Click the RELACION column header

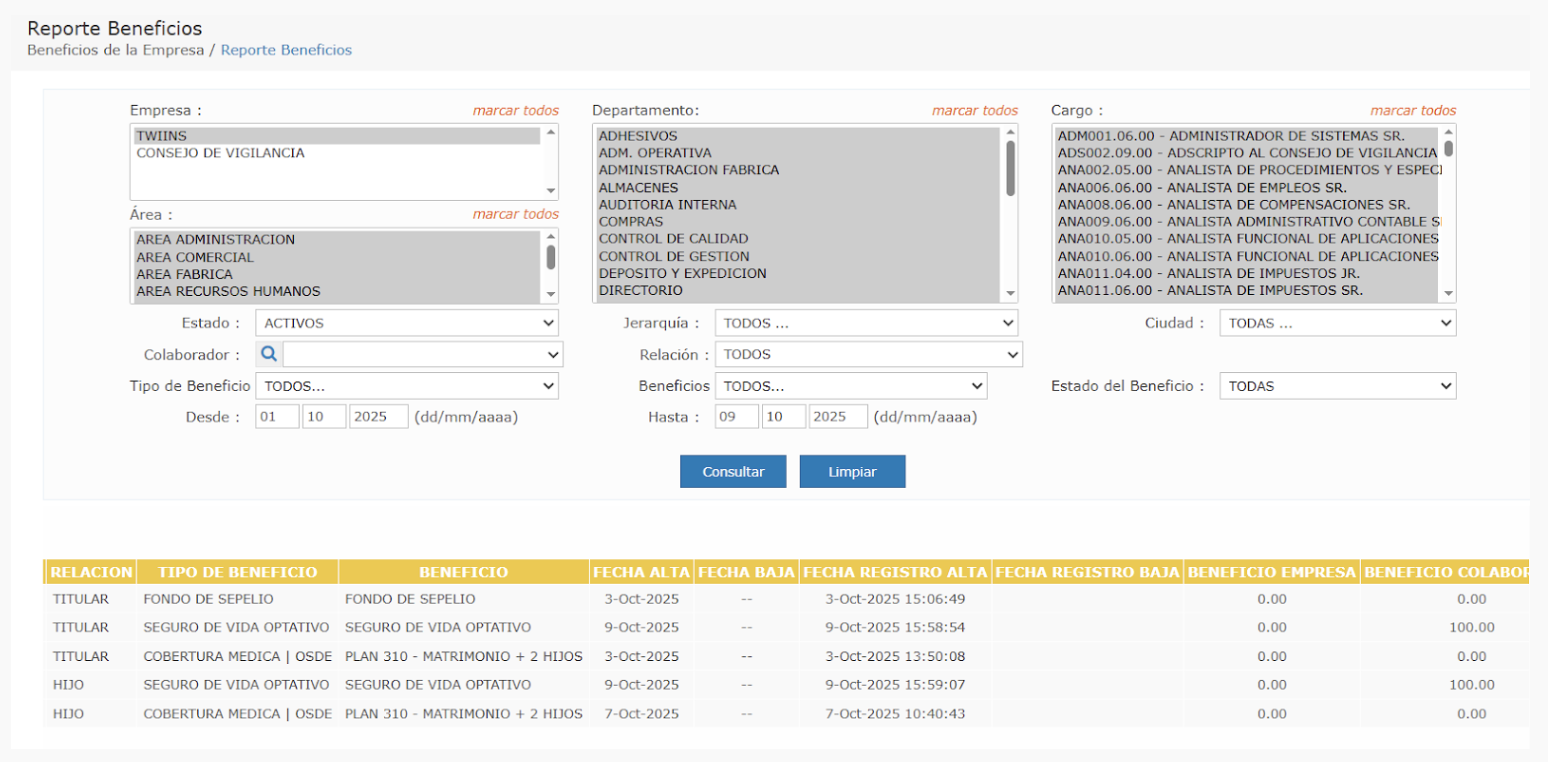pos(91,572)
